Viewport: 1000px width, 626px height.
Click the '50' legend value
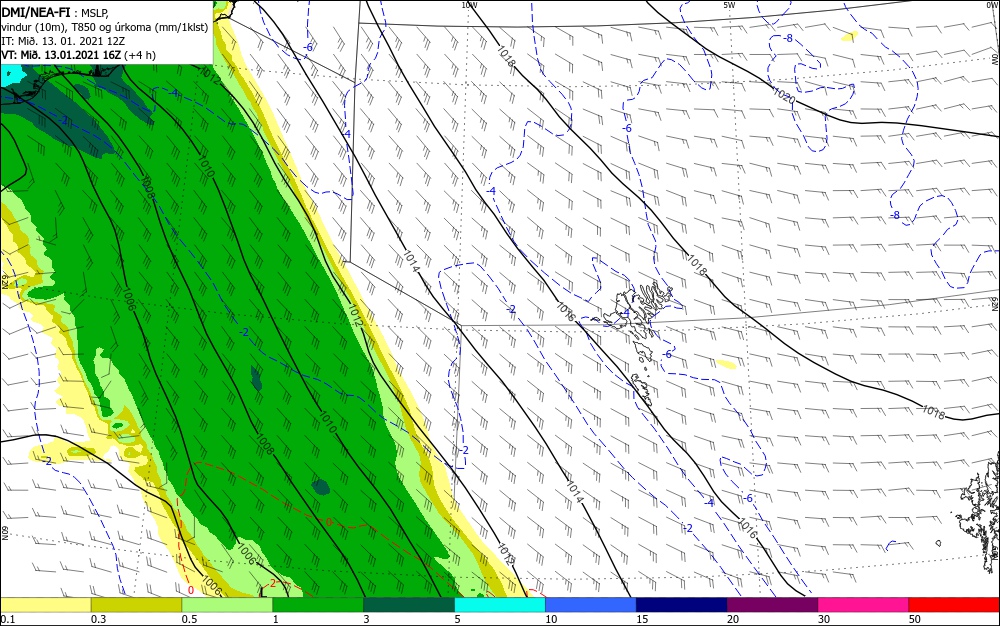[915, 619]
